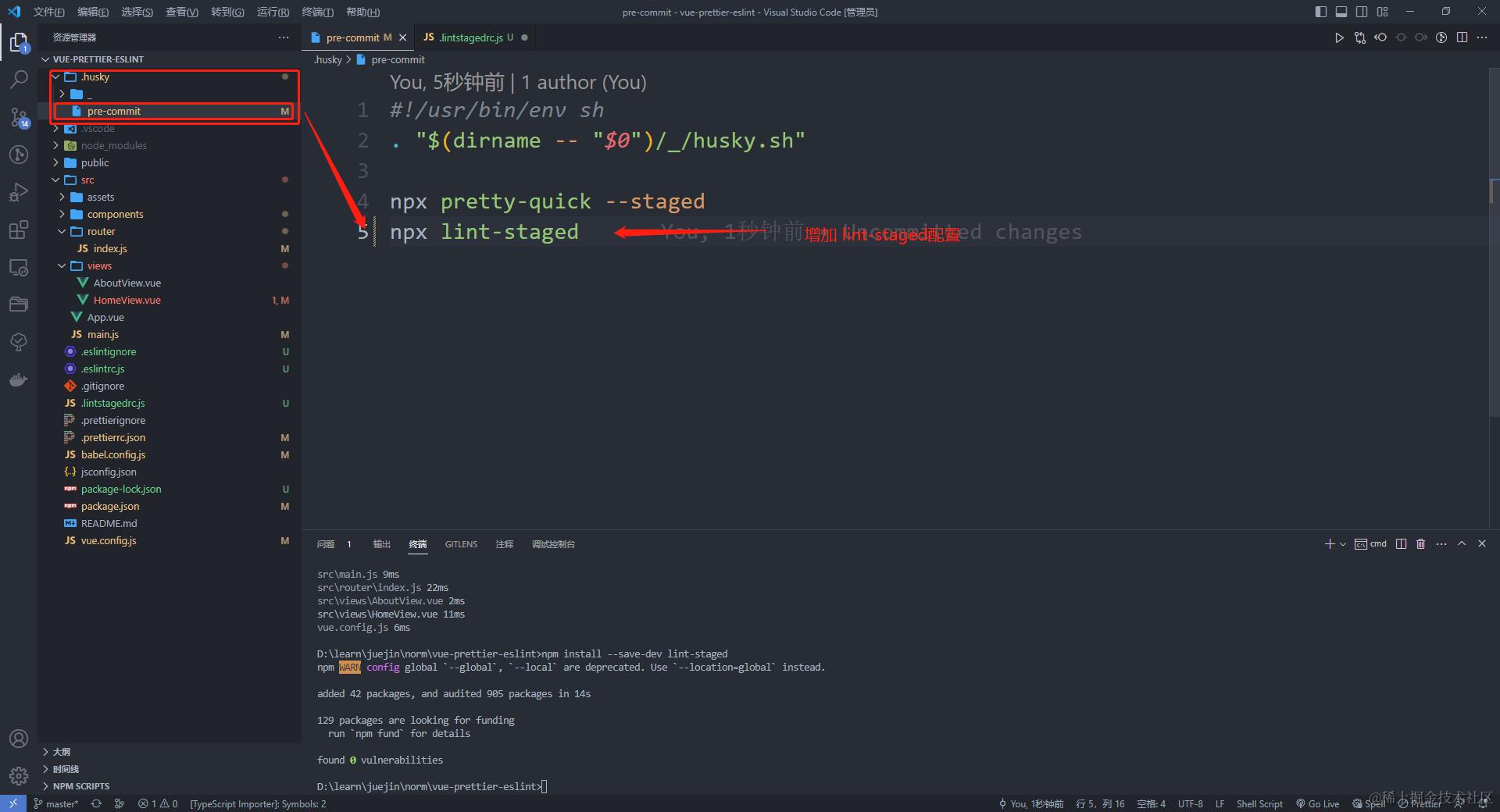
Task: Open Explorer panel More Actions ellipsis
Action: [283, 37]
